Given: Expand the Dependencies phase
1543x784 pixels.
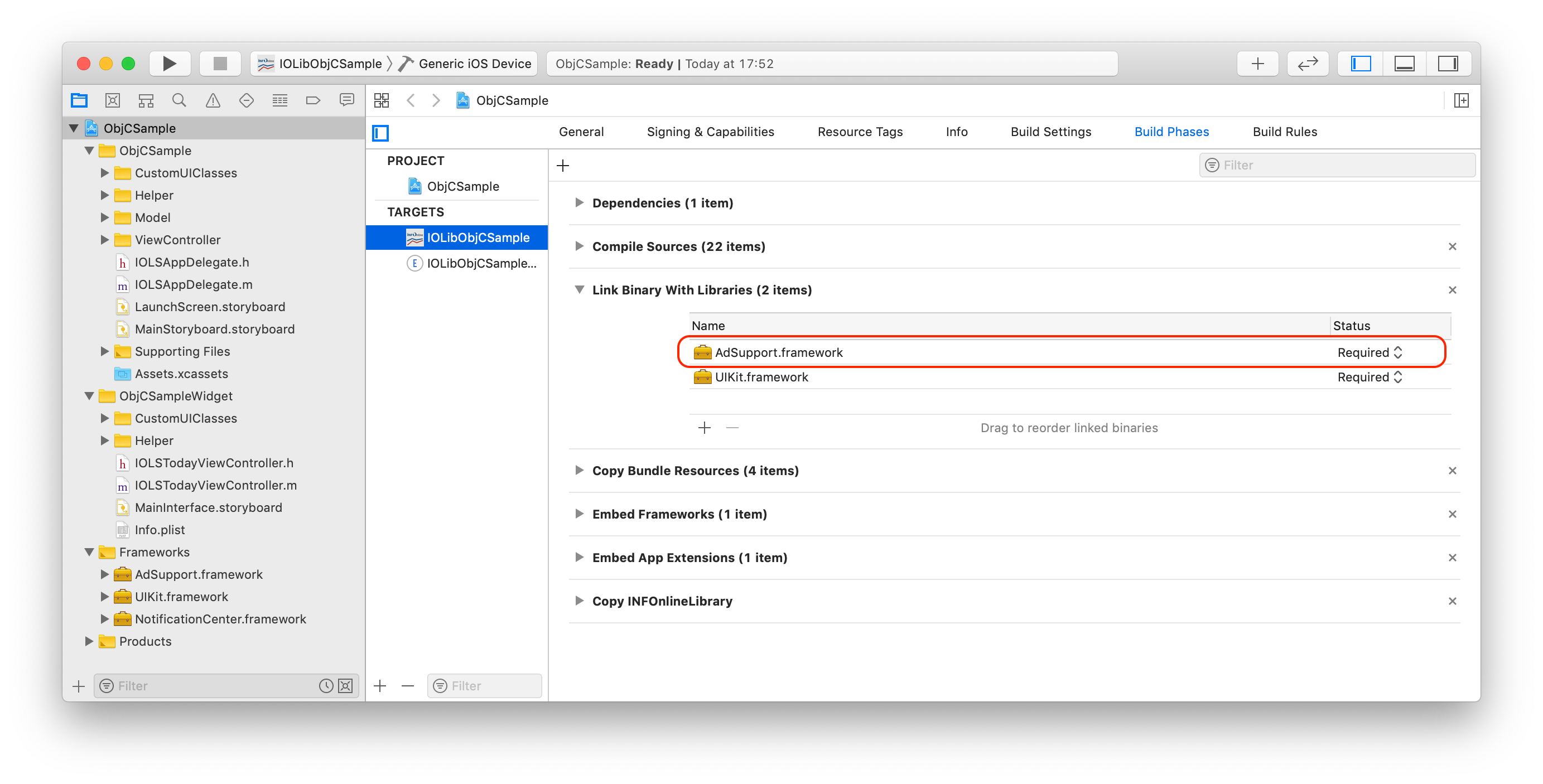Looking at the screenshot, I should point(578,203).
